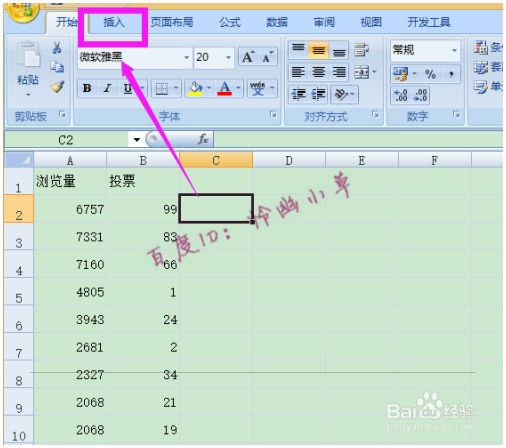The height and width of the screenshot is (448, 506).
Task: Click the Increase Font Size icon
Action: 248,57
